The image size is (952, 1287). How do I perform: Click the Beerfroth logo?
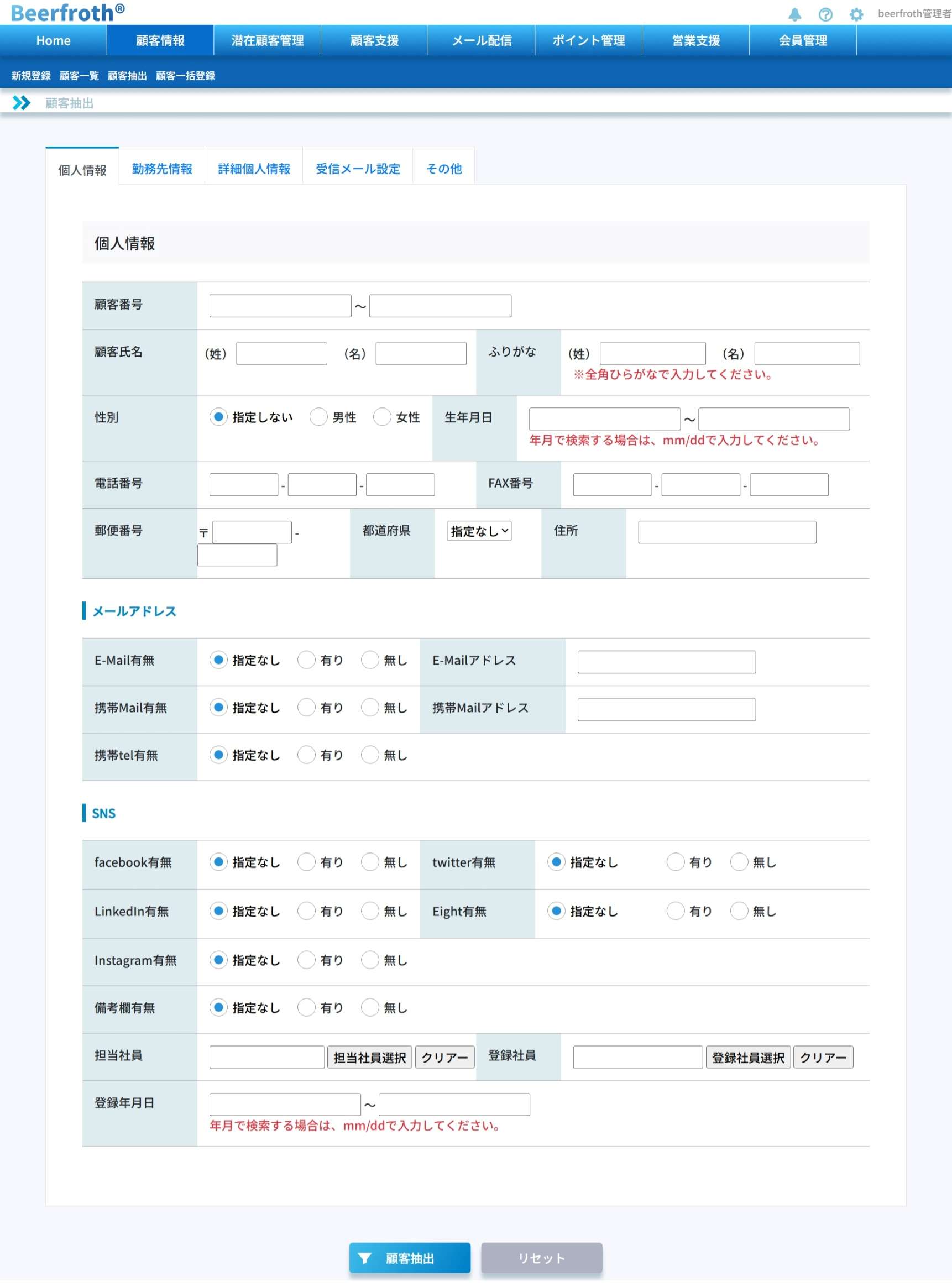click(67, 13)
